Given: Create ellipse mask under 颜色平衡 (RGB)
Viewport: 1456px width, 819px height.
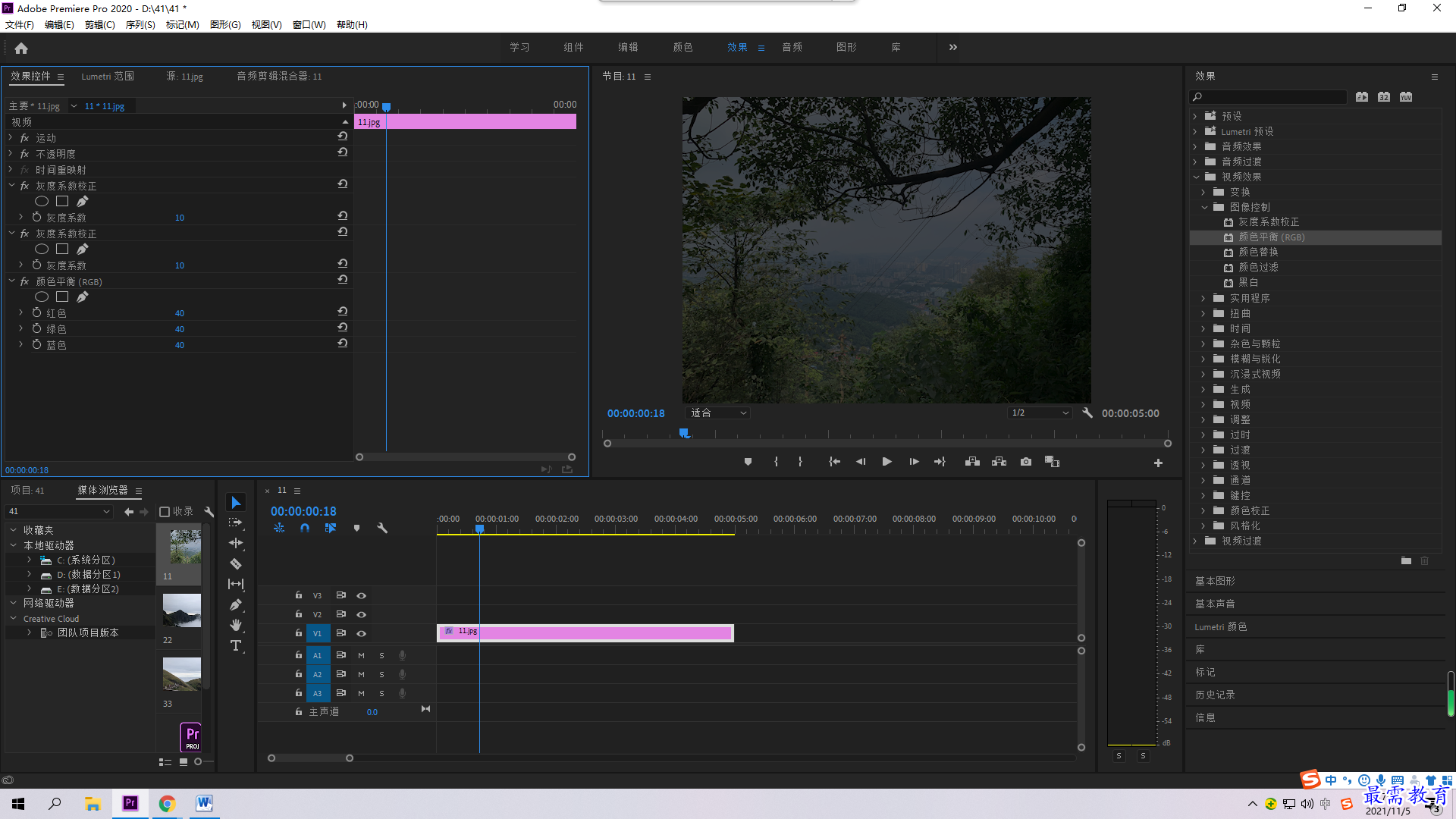Looking at the screenshot, I should [42, 297].
